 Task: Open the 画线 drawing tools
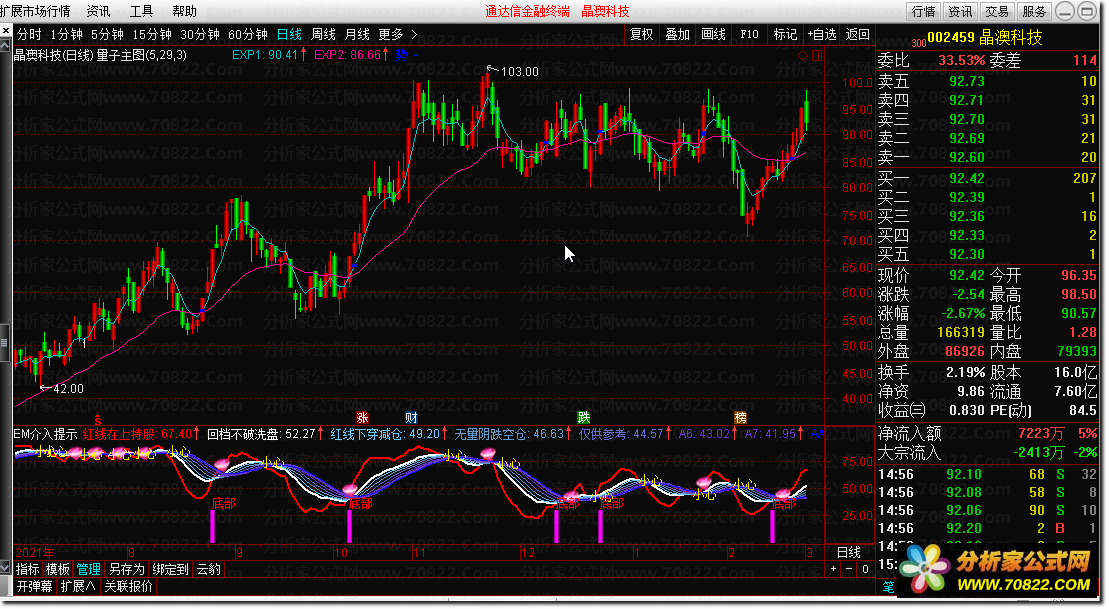[x=714, y=34]
